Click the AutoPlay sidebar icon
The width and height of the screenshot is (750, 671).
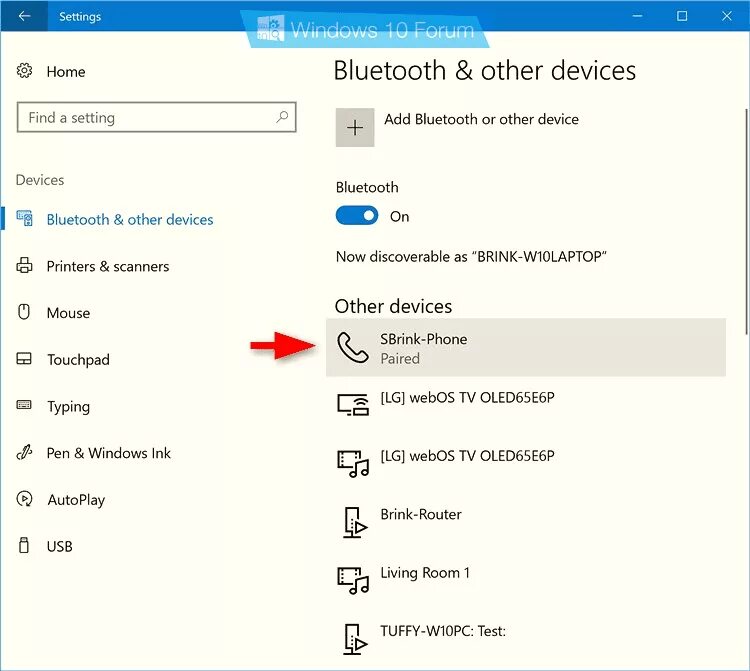[24, 499]
